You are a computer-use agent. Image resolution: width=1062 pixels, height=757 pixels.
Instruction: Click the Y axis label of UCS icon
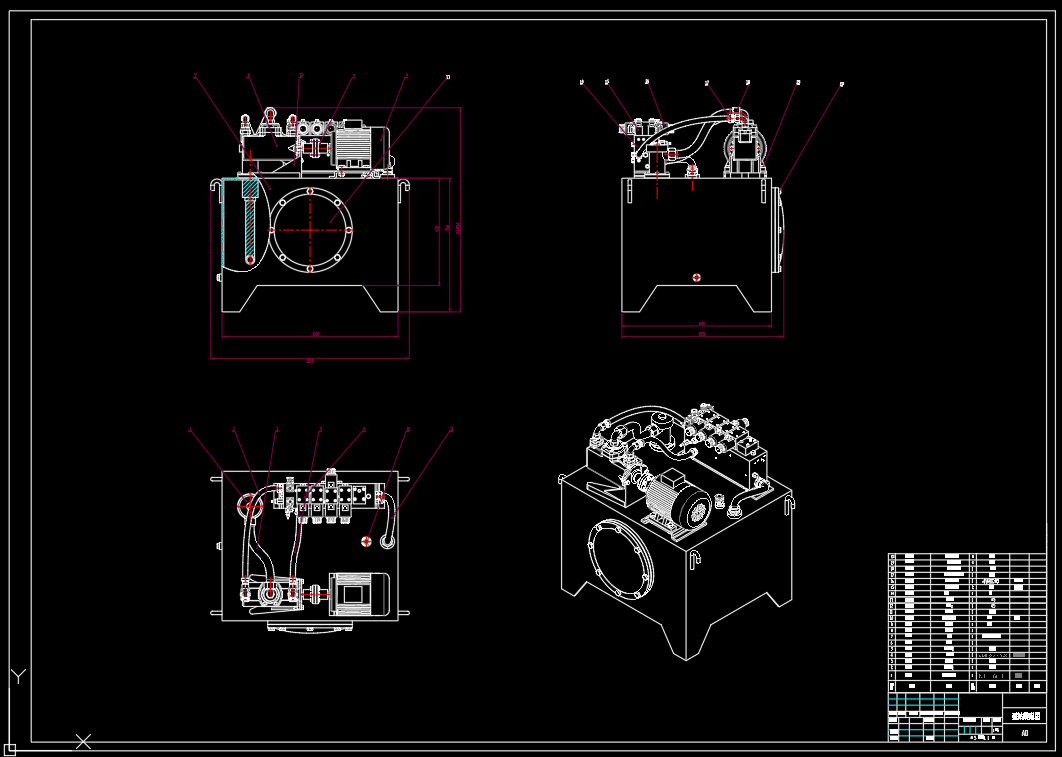pyautogui.click(x=18, y=676)
